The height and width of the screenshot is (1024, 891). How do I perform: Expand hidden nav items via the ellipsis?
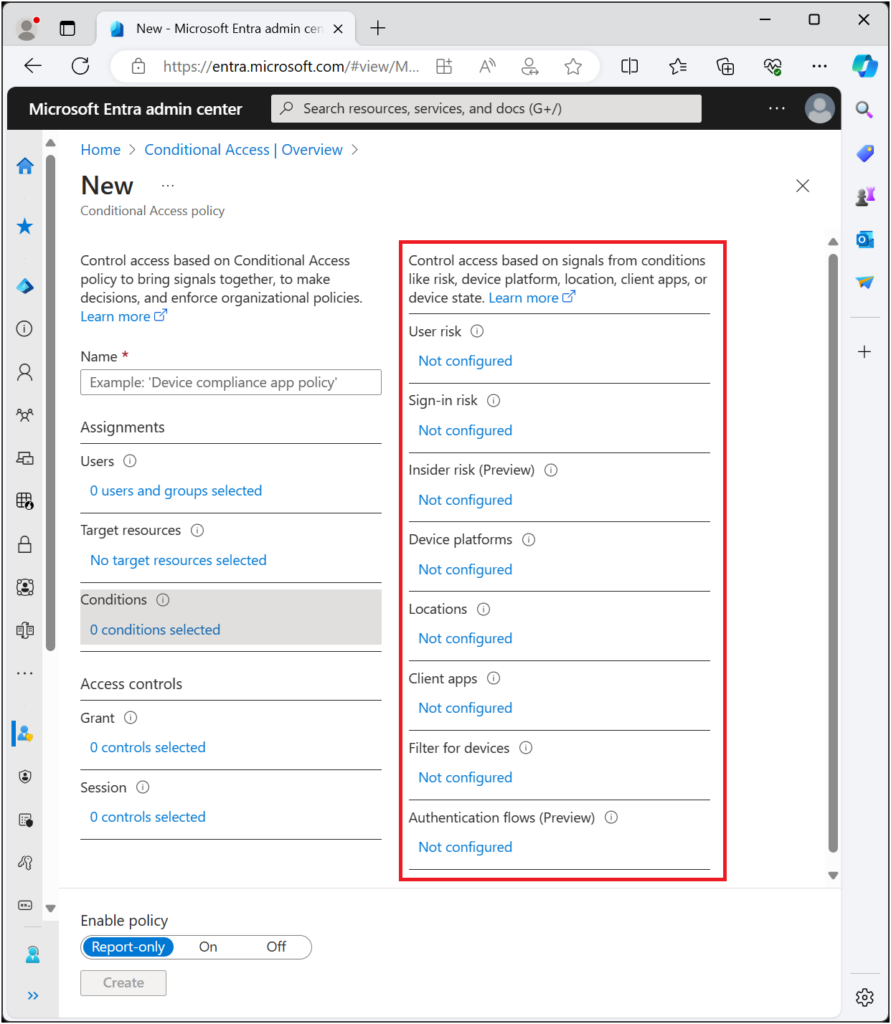point(24,672)
